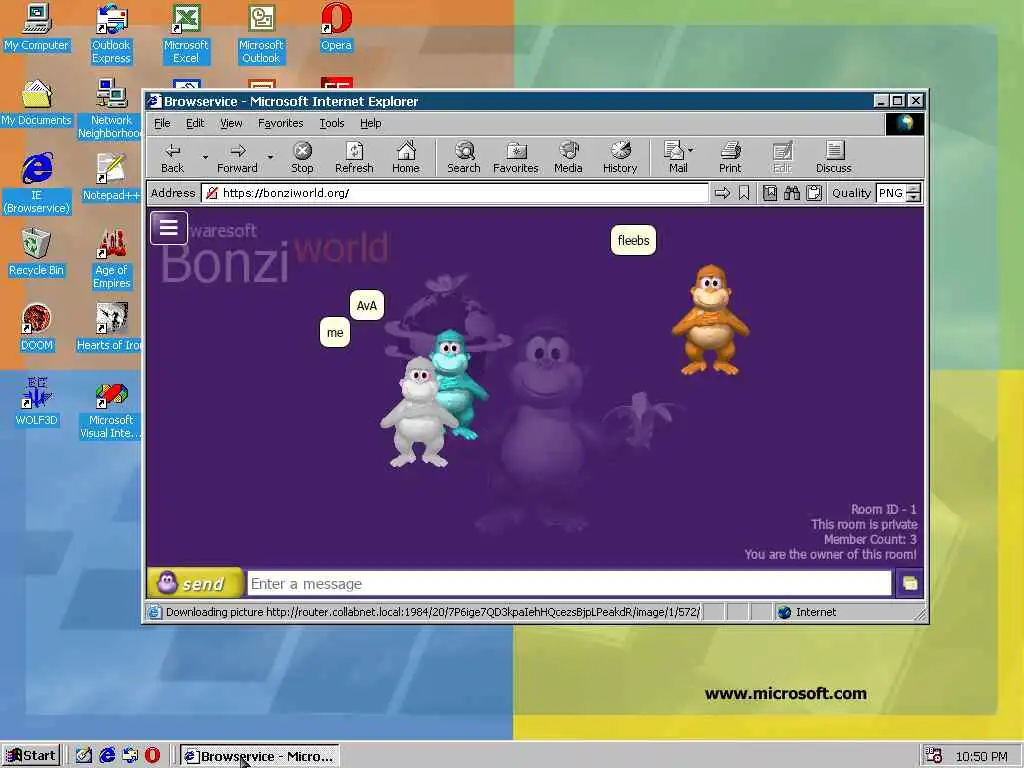The image size is (1024, 768).
Task: Select the Outlook Express desktop icon
Action: click(x=111, y=34)
